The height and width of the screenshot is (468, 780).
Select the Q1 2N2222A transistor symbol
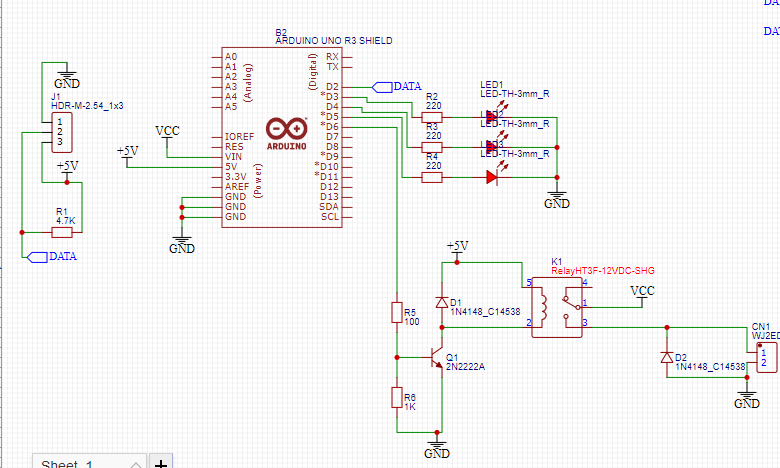(436, 358)
